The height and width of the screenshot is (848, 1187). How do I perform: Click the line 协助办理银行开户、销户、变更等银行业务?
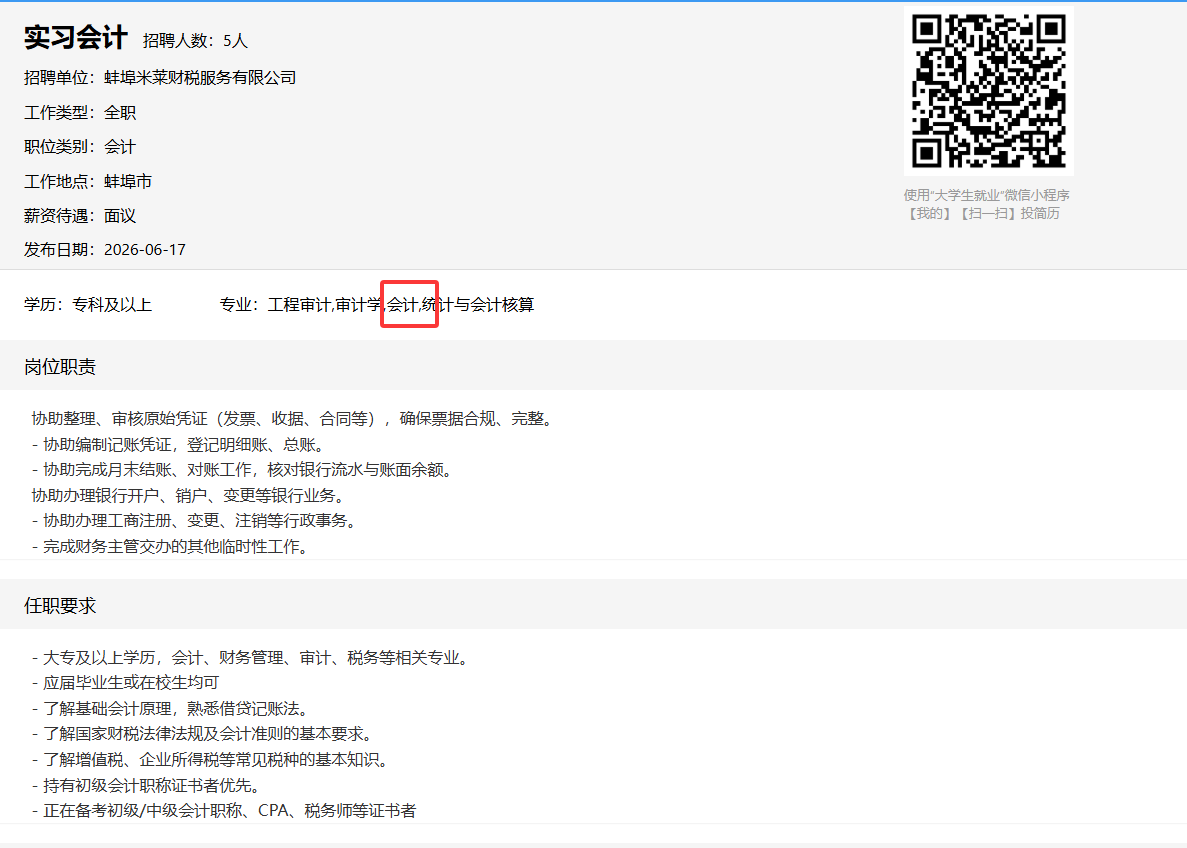[x=190, y=496]
